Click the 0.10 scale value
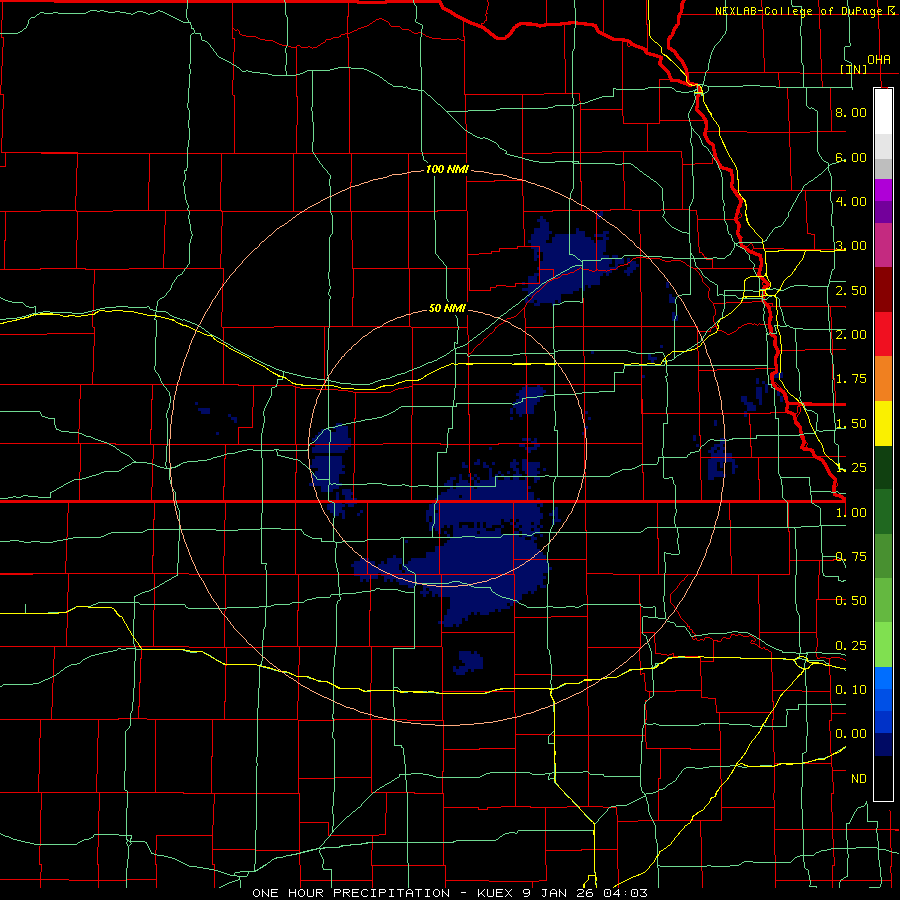The width and height of the screenshot is (900, 900). [x=851, y=690]
